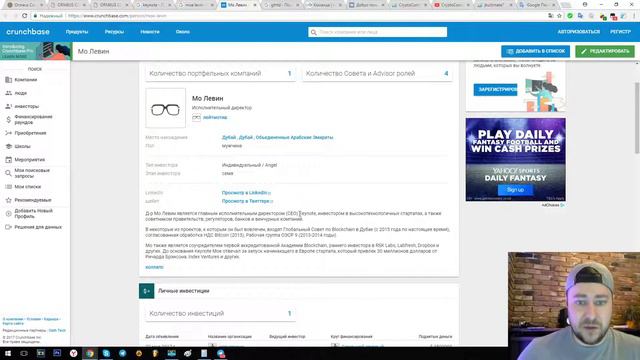Click Sign up in Yahoo ad
This screenshot has width=640, height=360.
(515, 190)
